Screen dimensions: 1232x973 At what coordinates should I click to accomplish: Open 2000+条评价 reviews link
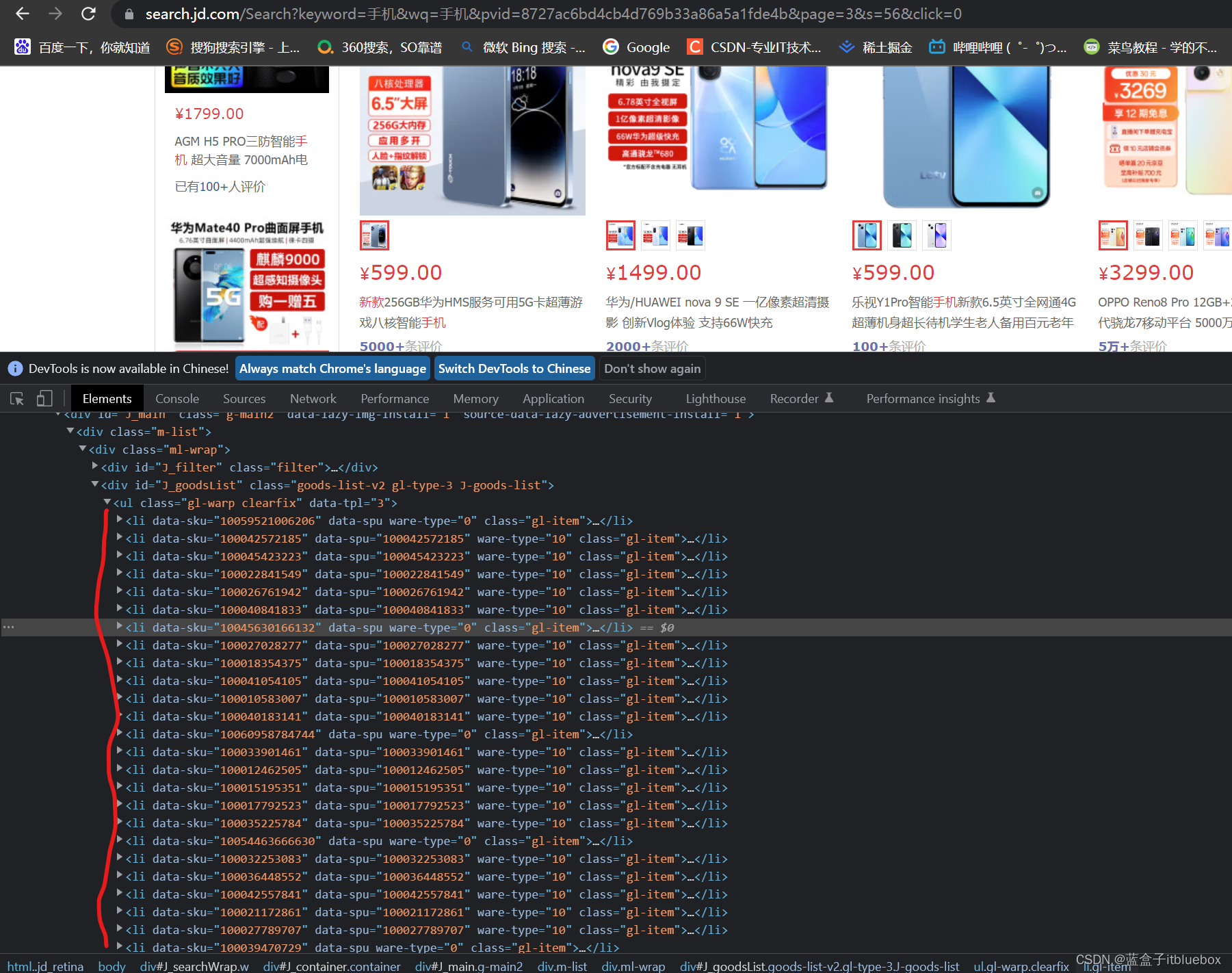point(647,346)
